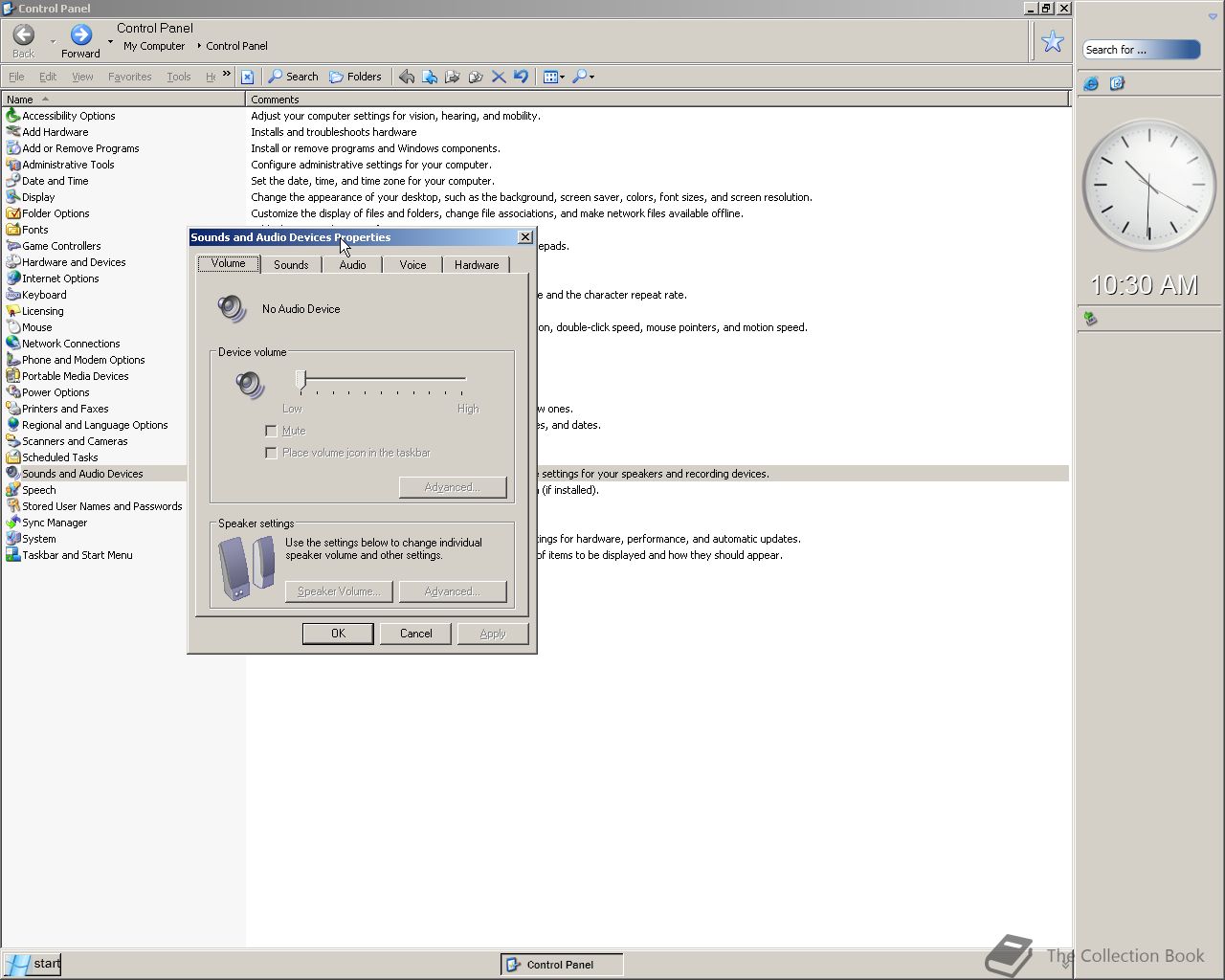Click the Search toolbar button
The height and width of the screenshot is (980, 1225).
[293, 77]
